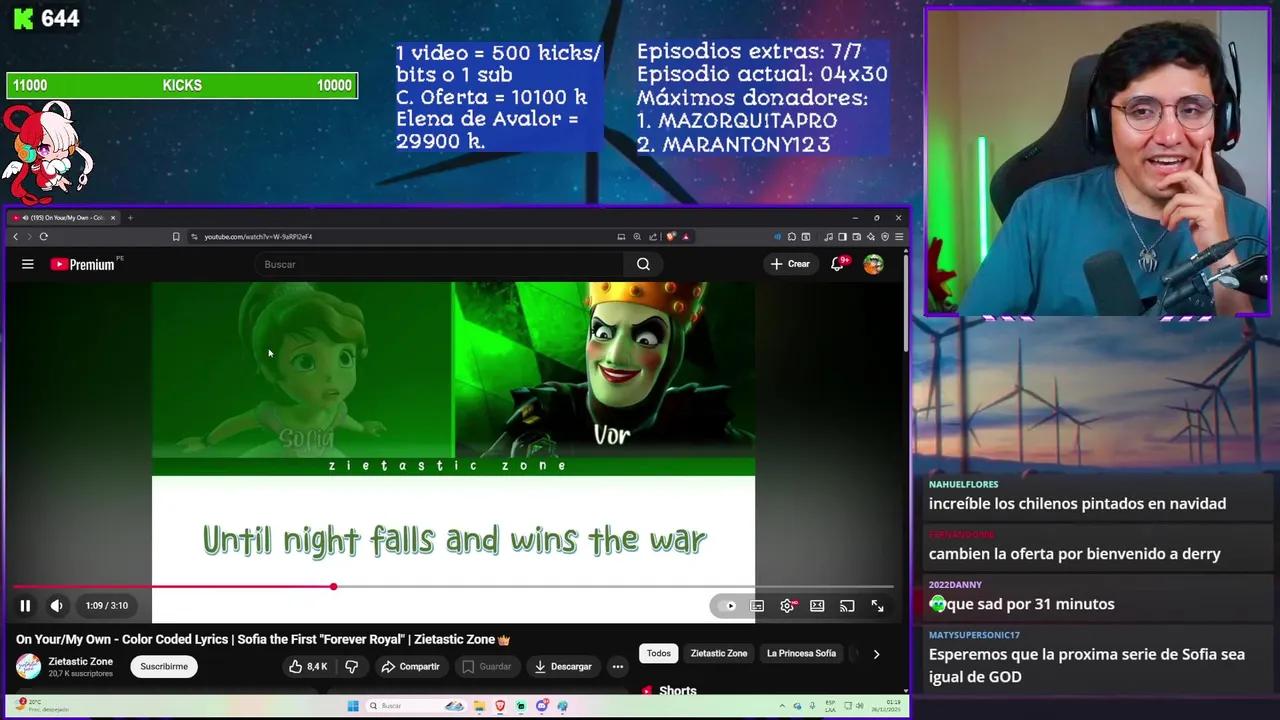Toggle subtitles in the video player
Image resolution: width=1280 pixels, height=720 pixels.
757,605
